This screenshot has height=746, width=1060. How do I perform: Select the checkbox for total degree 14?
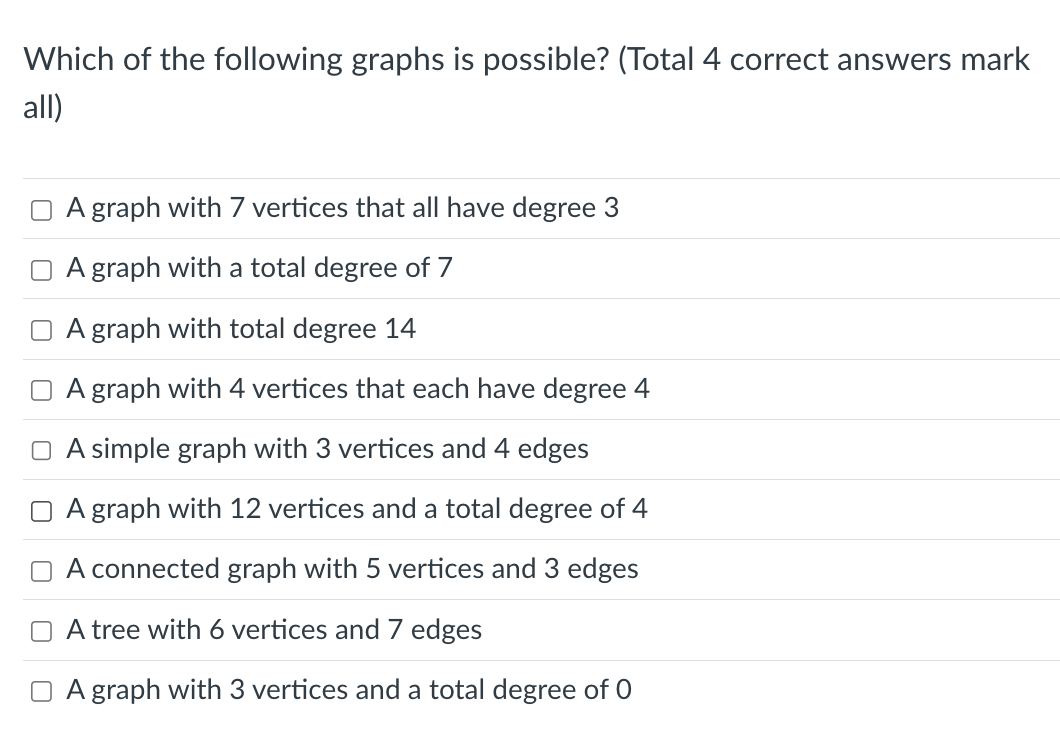click(x=41, y=329)
